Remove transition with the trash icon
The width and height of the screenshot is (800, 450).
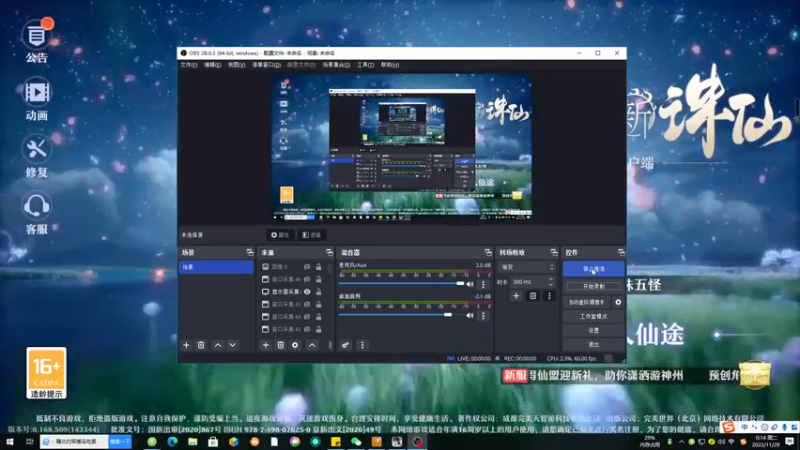point(533,296)
